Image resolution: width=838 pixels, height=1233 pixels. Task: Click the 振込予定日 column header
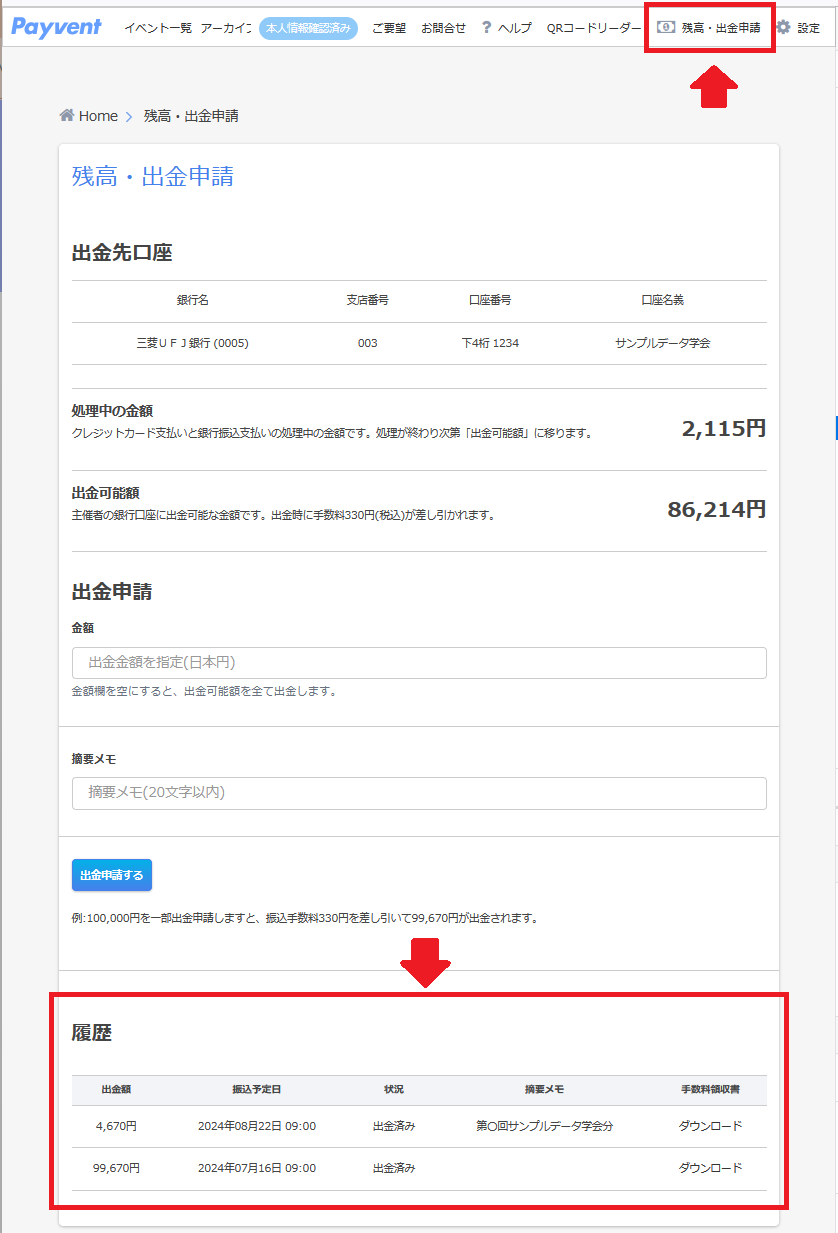tap(257, 1089)
